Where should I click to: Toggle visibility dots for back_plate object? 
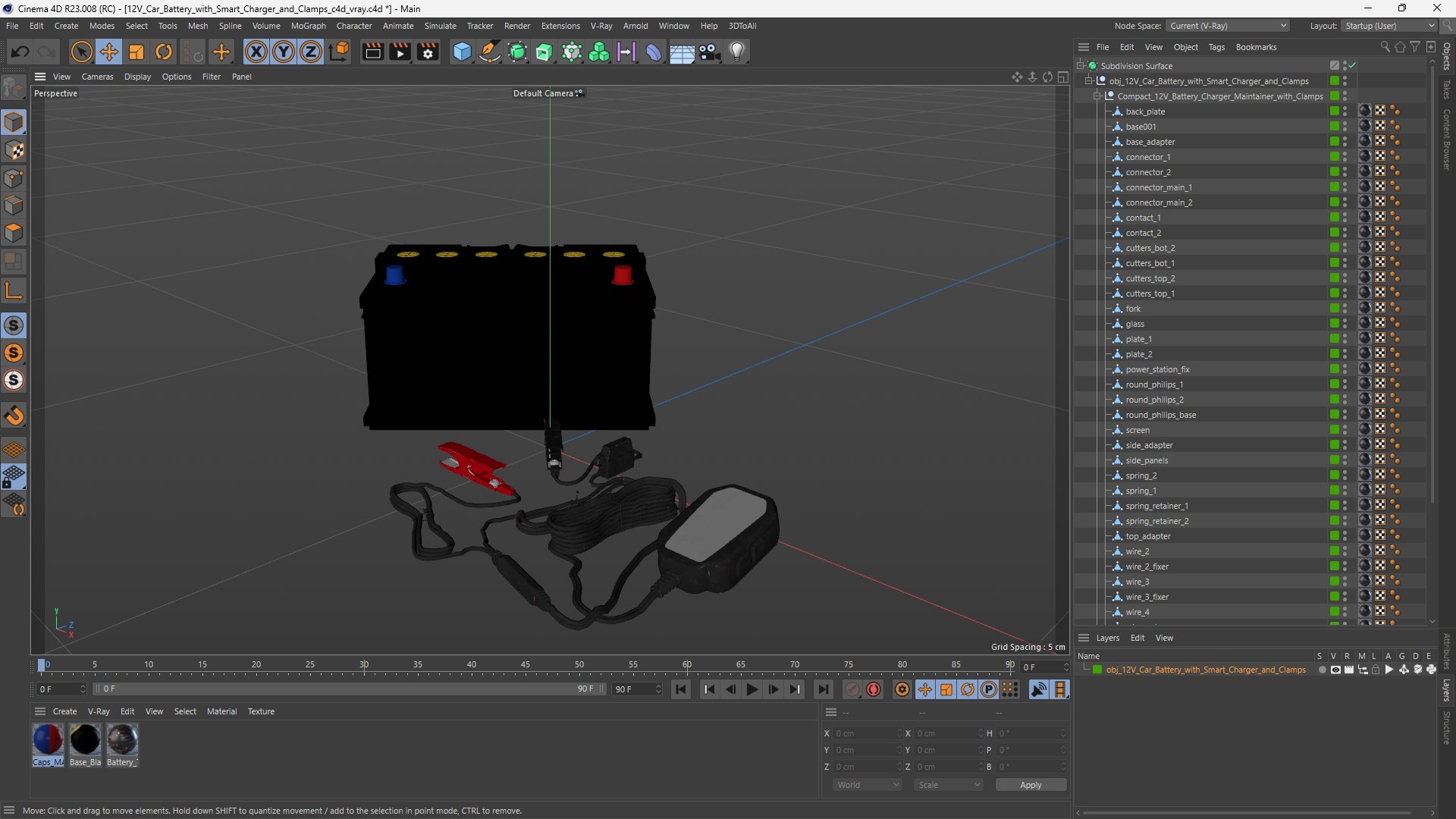(1345, 111)
